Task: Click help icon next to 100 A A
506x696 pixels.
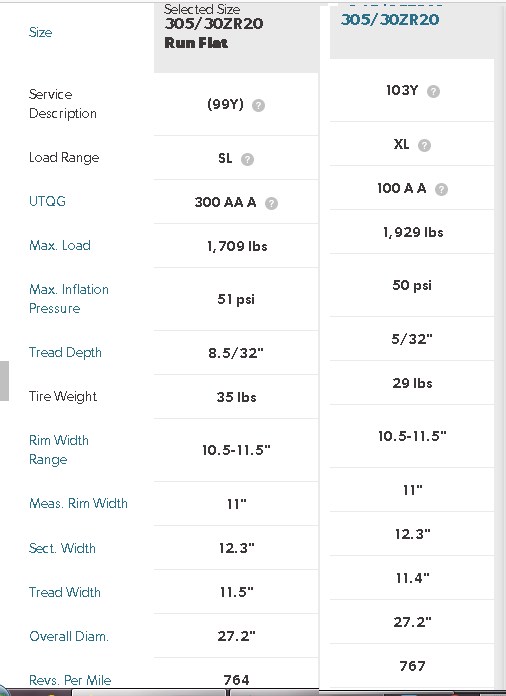Action: pos(441,190)
